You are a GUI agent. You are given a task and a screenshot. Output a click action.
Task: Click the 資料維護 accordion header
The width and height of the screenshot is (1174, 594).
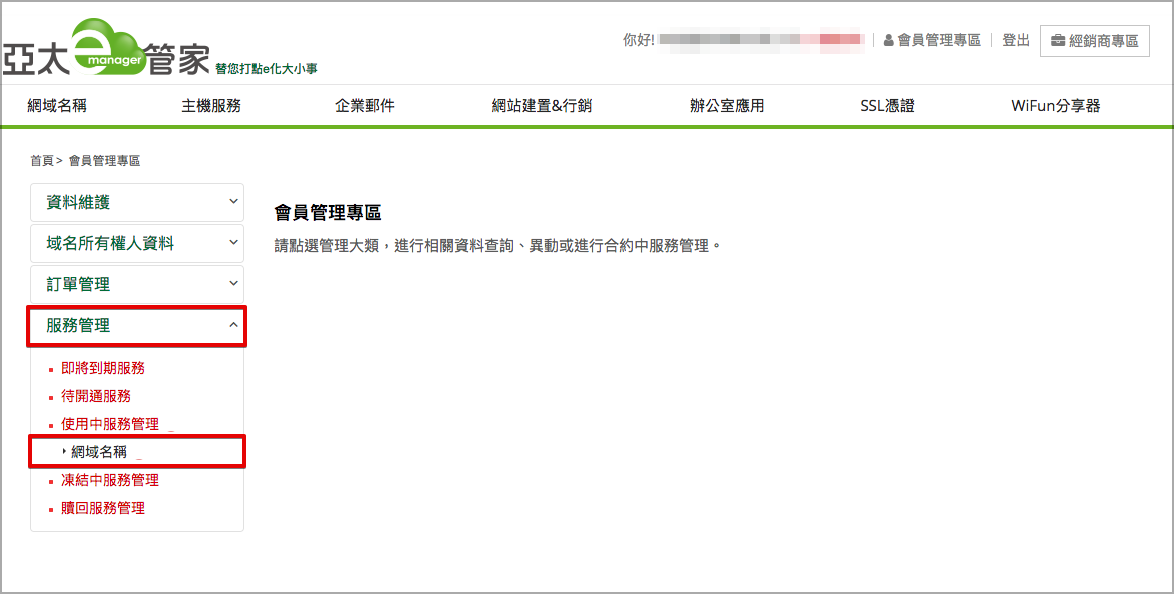click(x=137, y=202)
